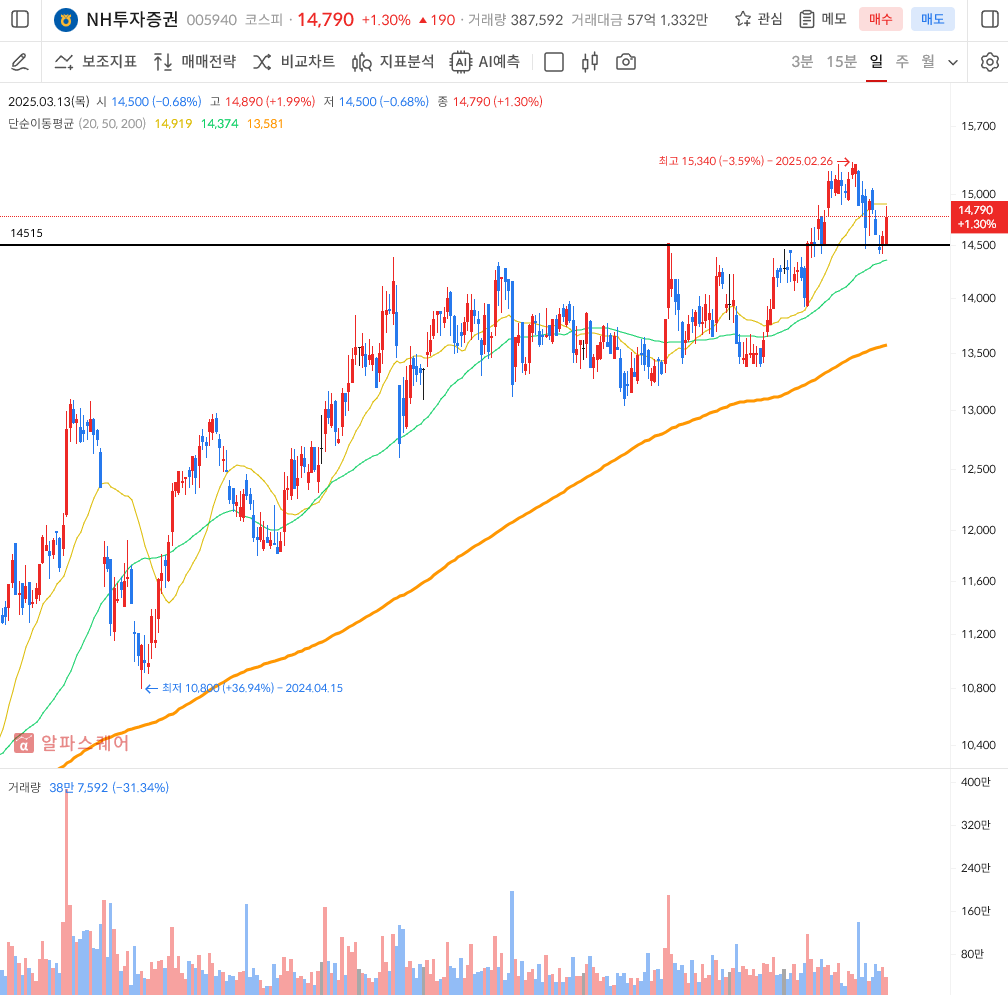The height and width of the screenshot is (995, 1008).
Task: Select the 주 weekly timeframe
Action: click(x=902, y=62)
